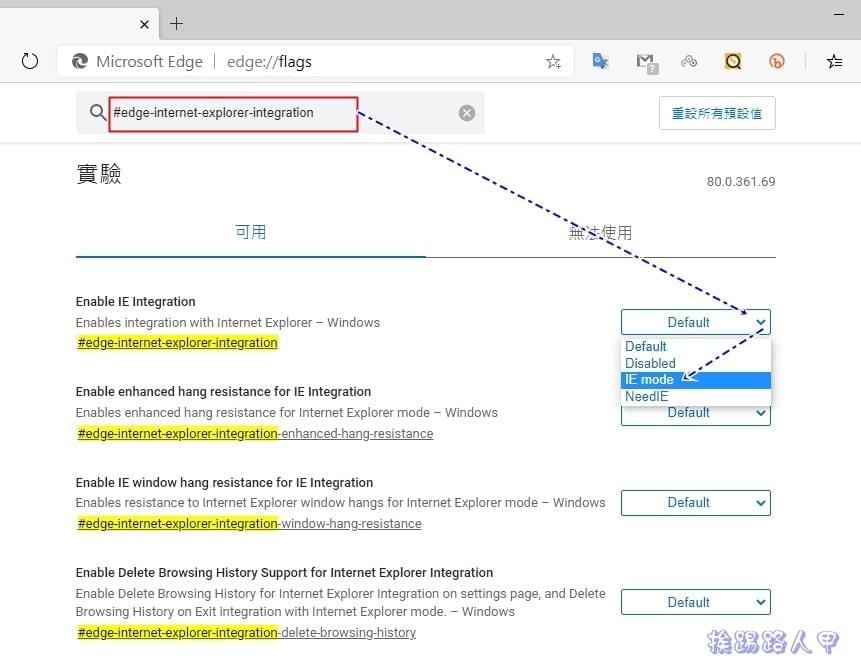The width and height of the screenshot is (861, 671).
Task: Close the current browser tab
Action: coord(144,24)
